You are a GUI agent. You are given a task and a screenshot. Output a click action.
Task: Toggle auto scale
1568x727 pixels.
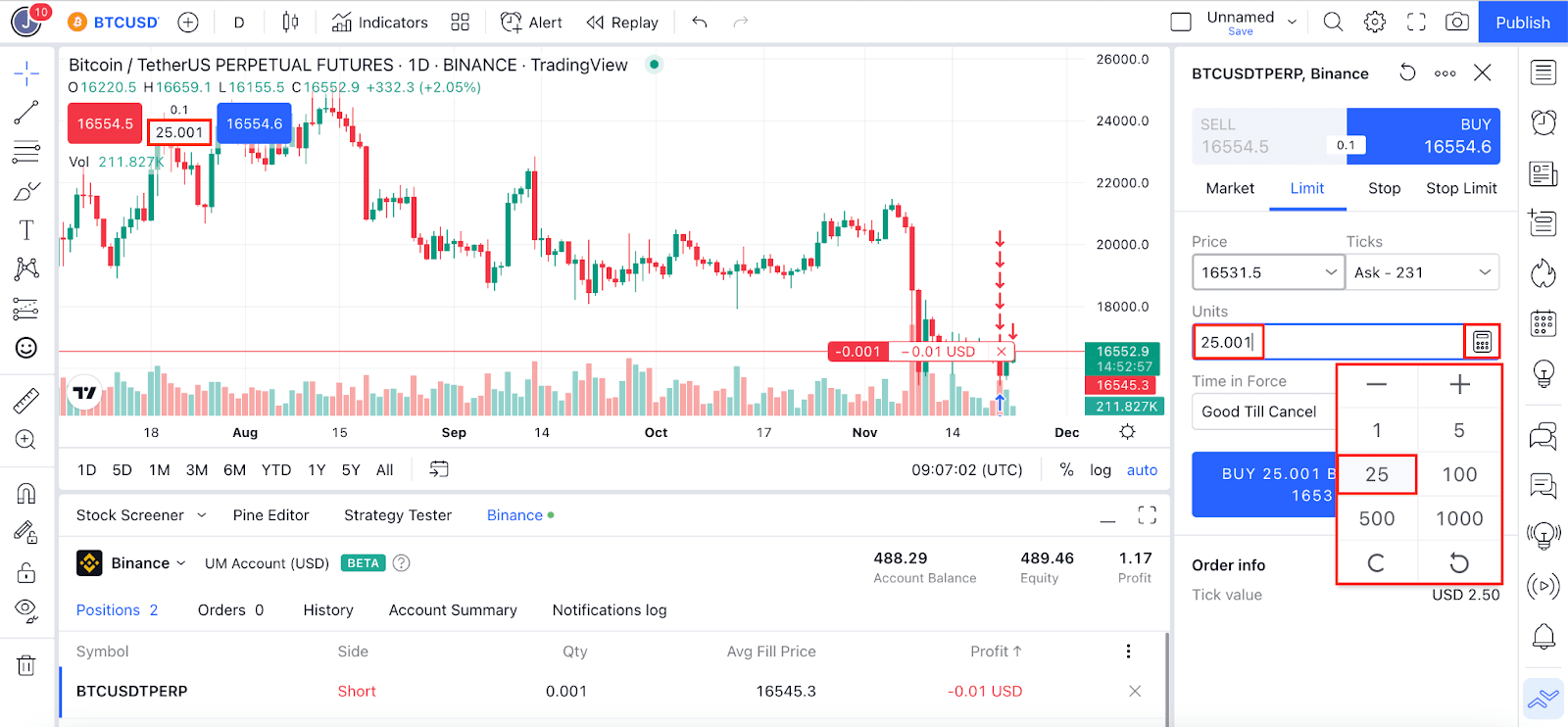click(x=1142, y=470)
